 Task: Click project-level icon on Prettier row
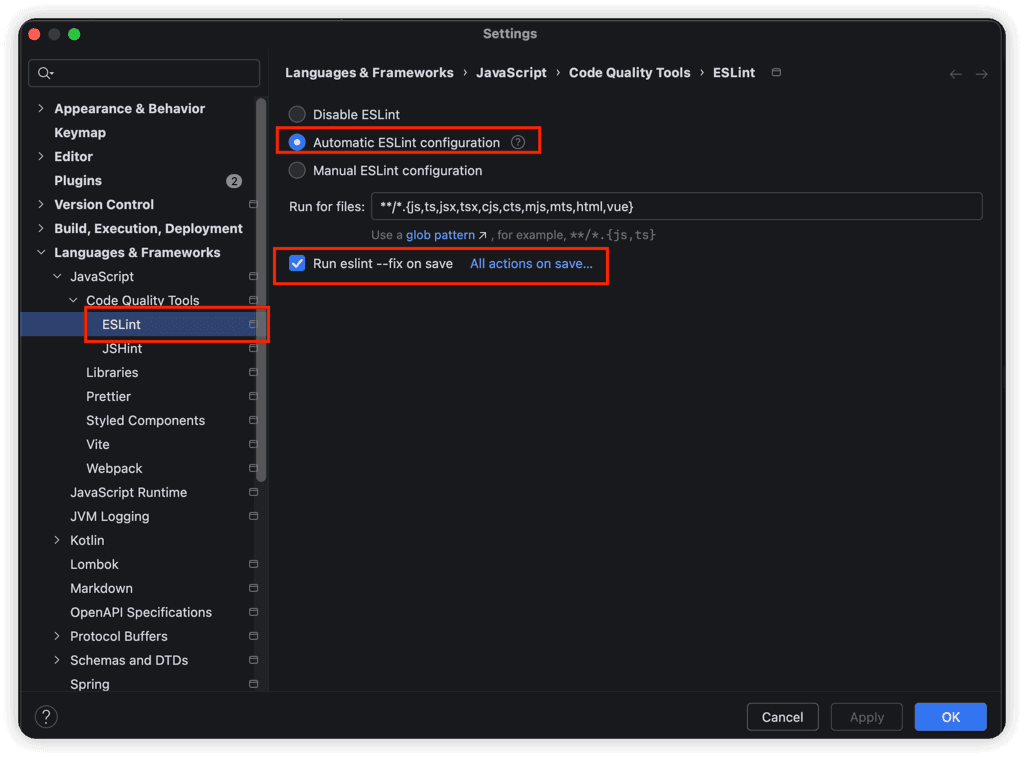(x=253, y=396)
